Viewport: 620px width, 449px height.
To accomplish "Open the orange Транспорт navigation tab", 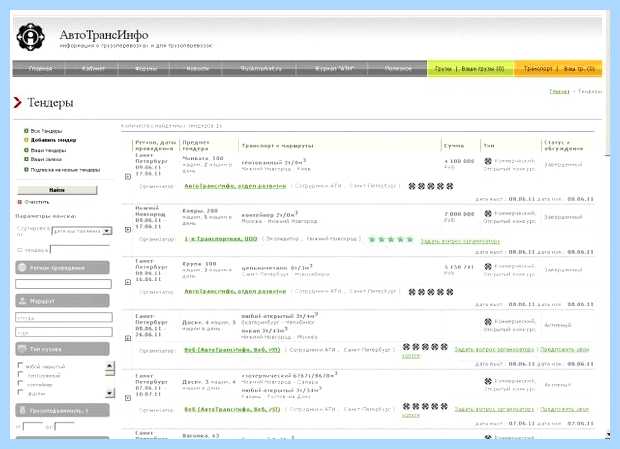I will point(558,68).
